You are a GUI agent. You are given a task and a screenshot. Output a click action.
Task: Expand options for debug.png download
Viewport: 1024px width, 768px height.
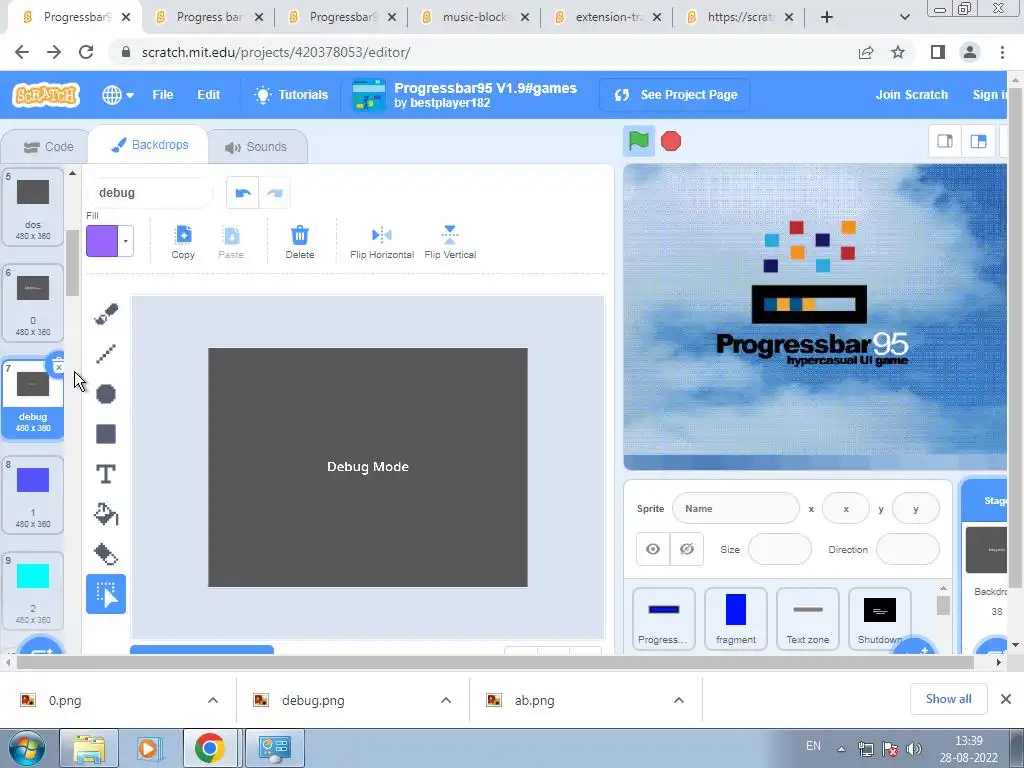point(446,700)
